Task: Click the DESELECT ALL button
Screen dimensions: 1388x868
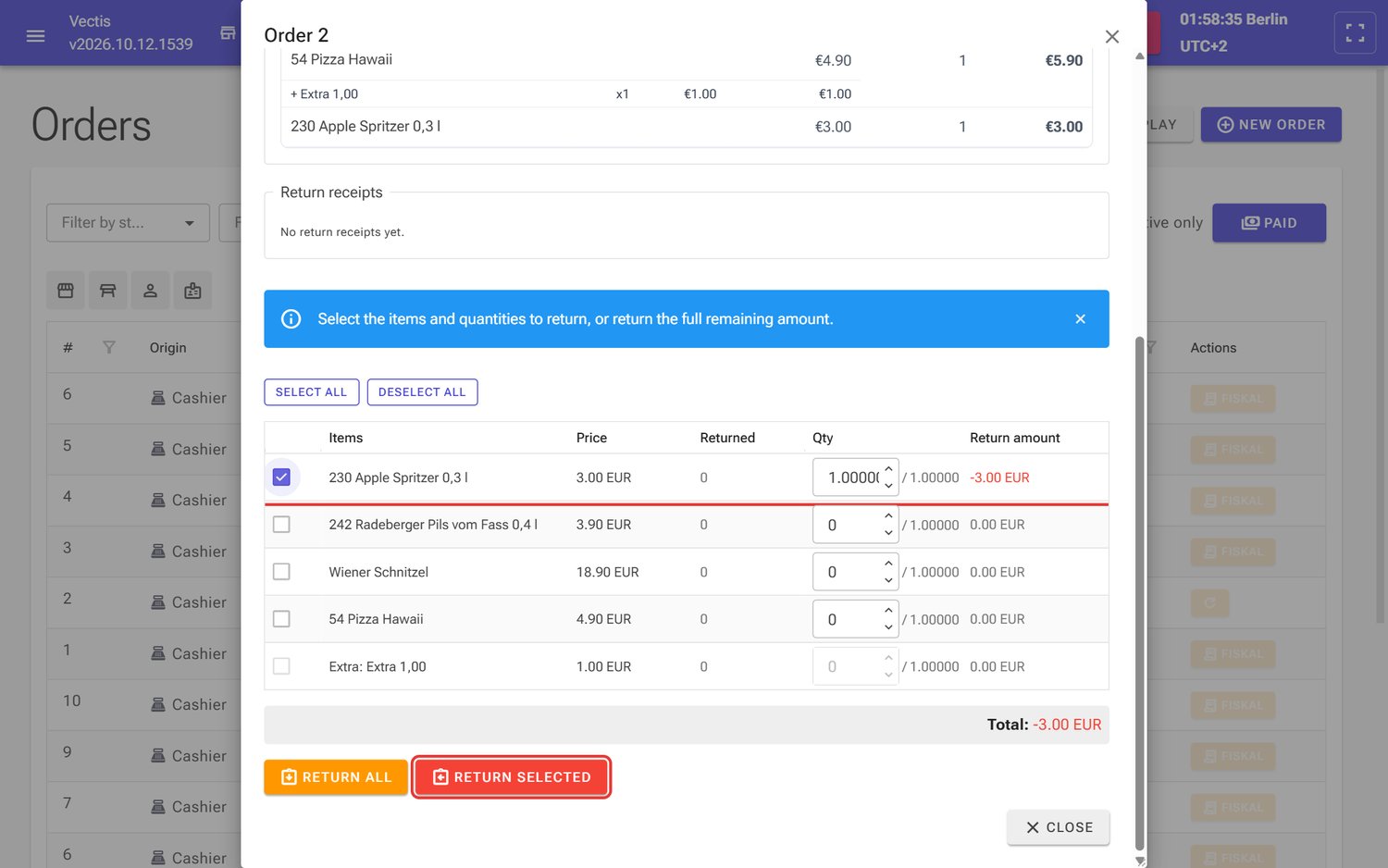Action: point(422,392)
